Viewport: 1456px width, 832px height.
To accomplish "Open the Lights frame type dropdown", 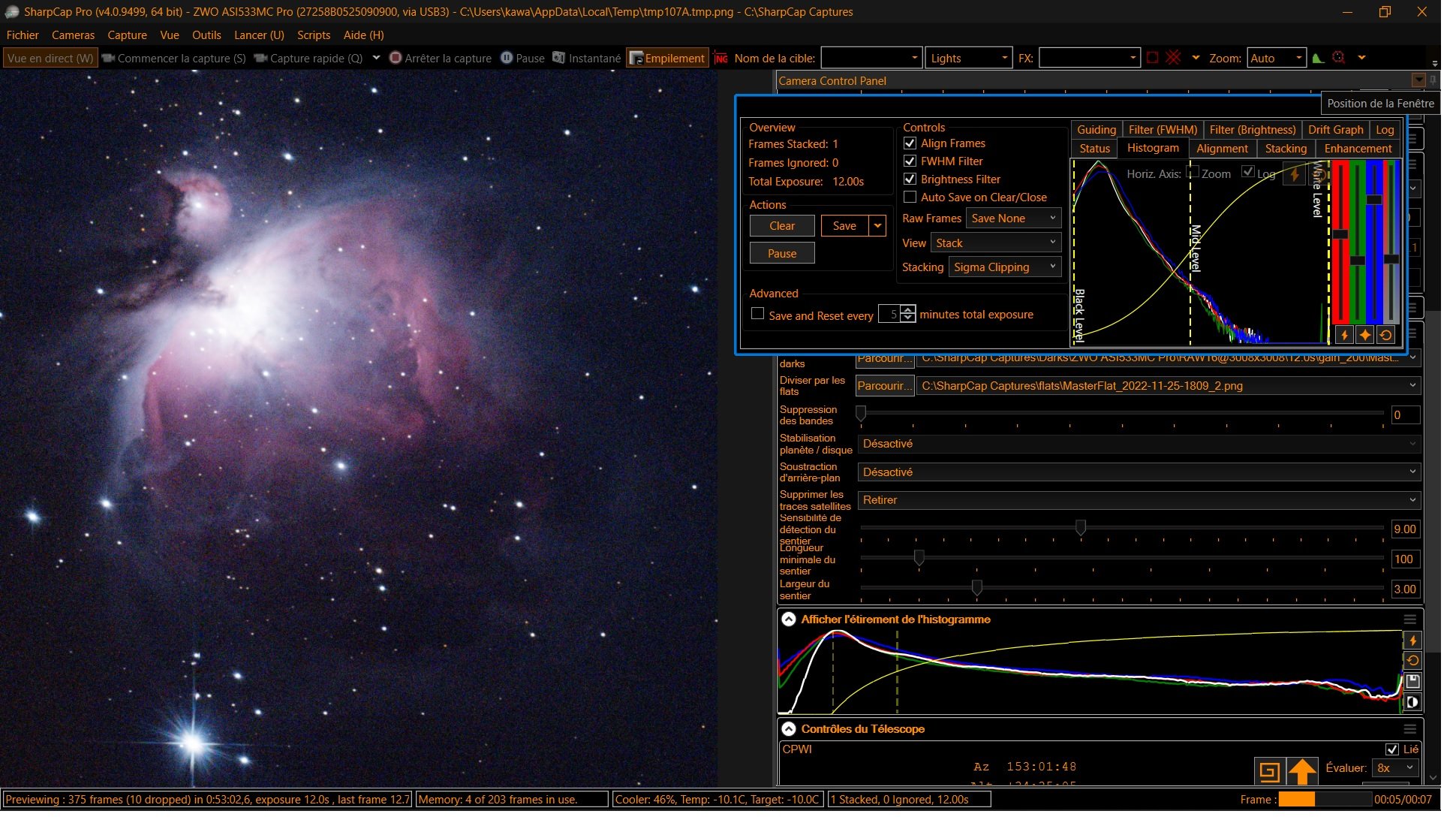I will (968, 58).
